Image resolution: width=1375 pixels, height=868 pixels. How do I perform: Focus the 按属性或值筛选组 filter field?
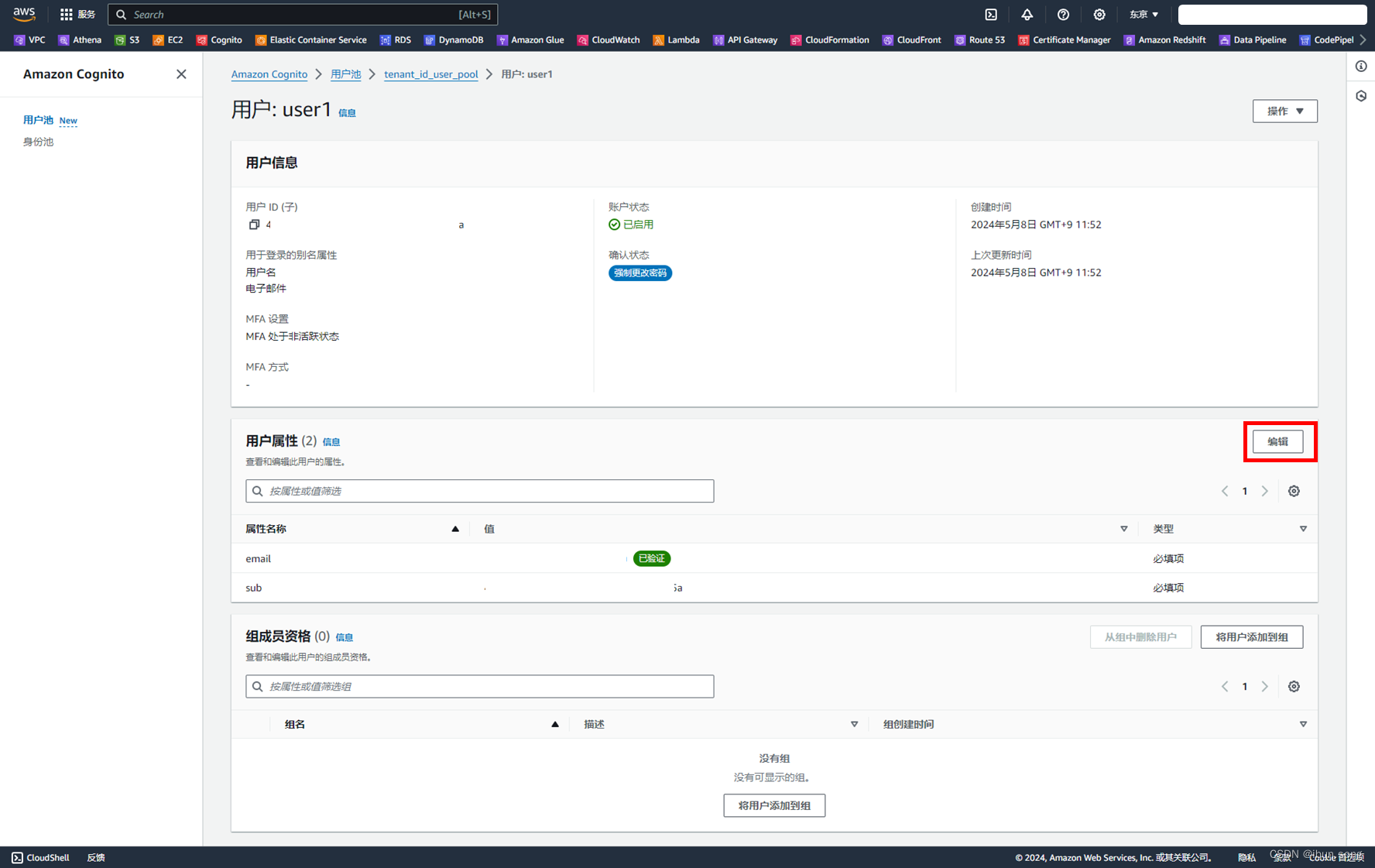point(480,686)
